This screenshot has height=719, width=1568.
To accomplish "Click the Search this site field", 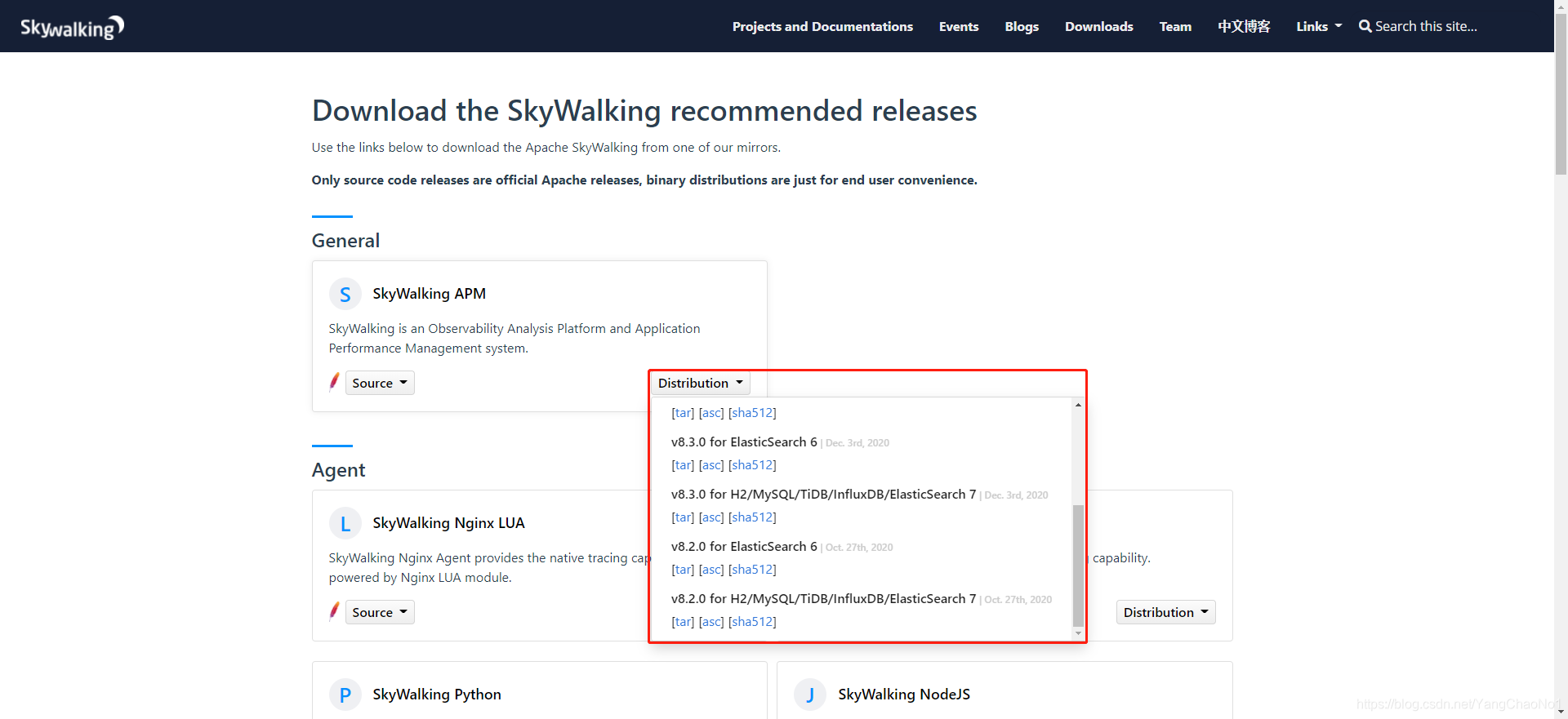I will (1426, 26).
